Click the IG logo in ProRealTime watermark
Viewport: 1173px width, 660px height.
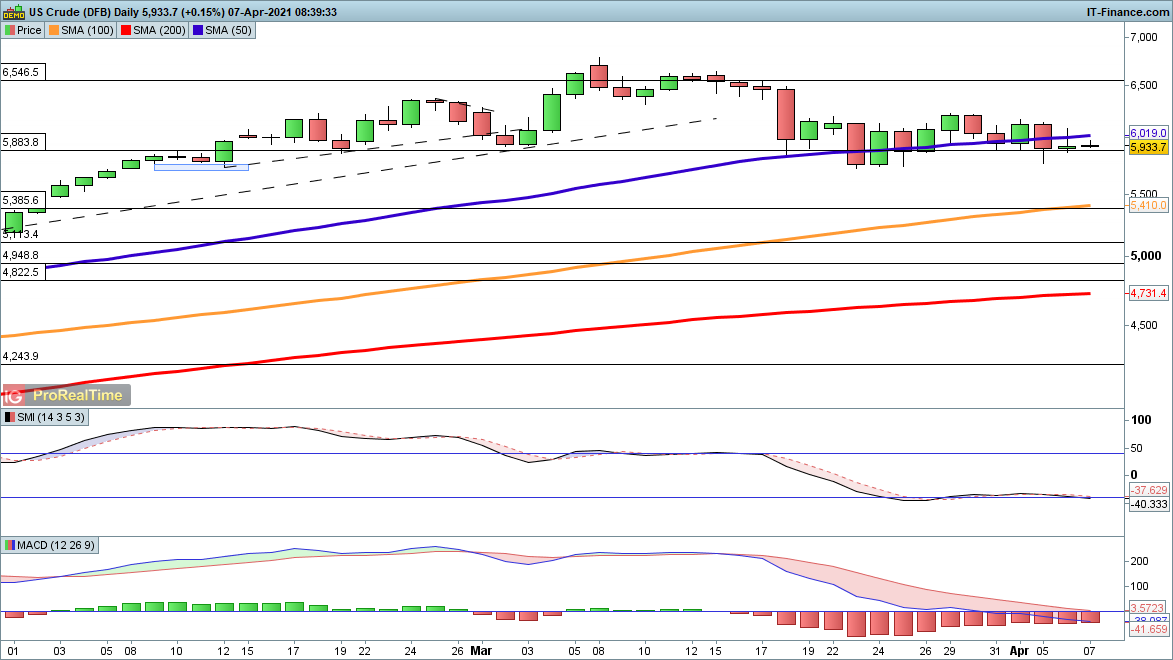tap(15, 395)
